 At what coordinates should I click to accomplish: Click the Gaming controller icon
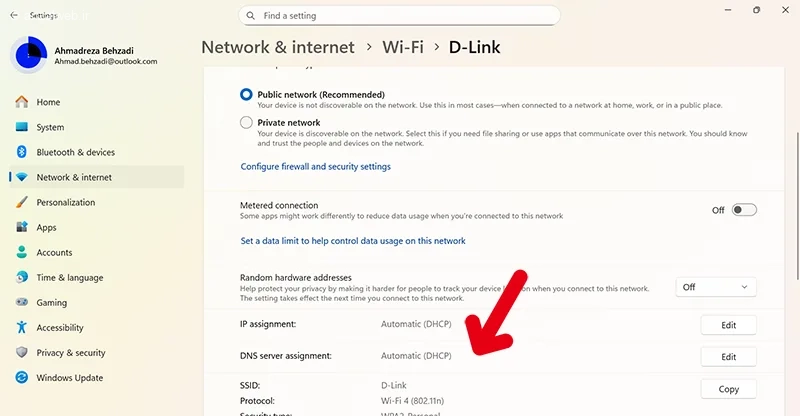pyautogui.click(x=22, y=303)
